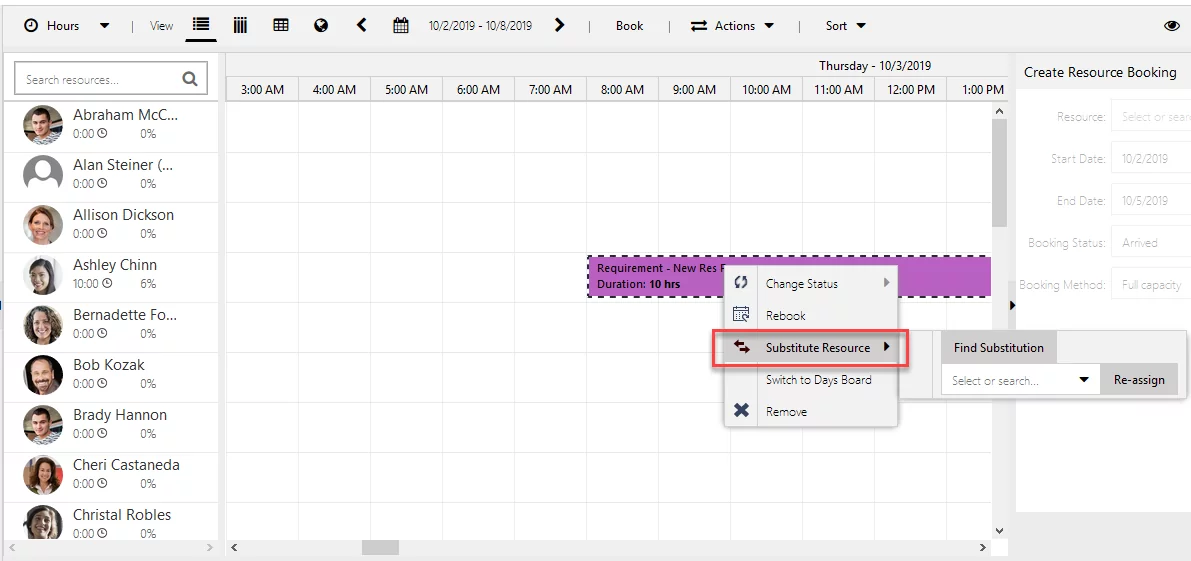Click the End Date 10/5/2019 field
This screenshot has height=561, width=1191.
(1151, 200)
